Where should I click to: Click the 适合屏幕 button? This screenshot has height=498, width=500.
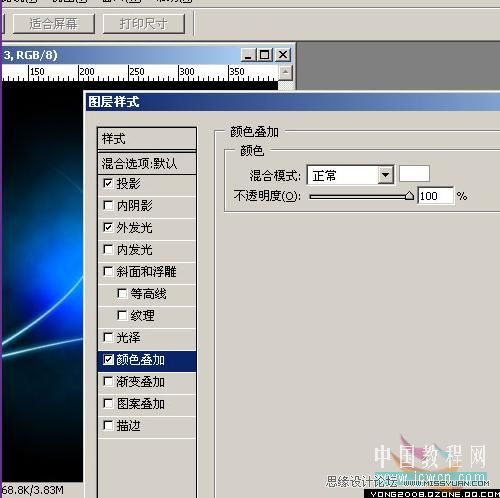pyautogui.click(x=53, y=24)
